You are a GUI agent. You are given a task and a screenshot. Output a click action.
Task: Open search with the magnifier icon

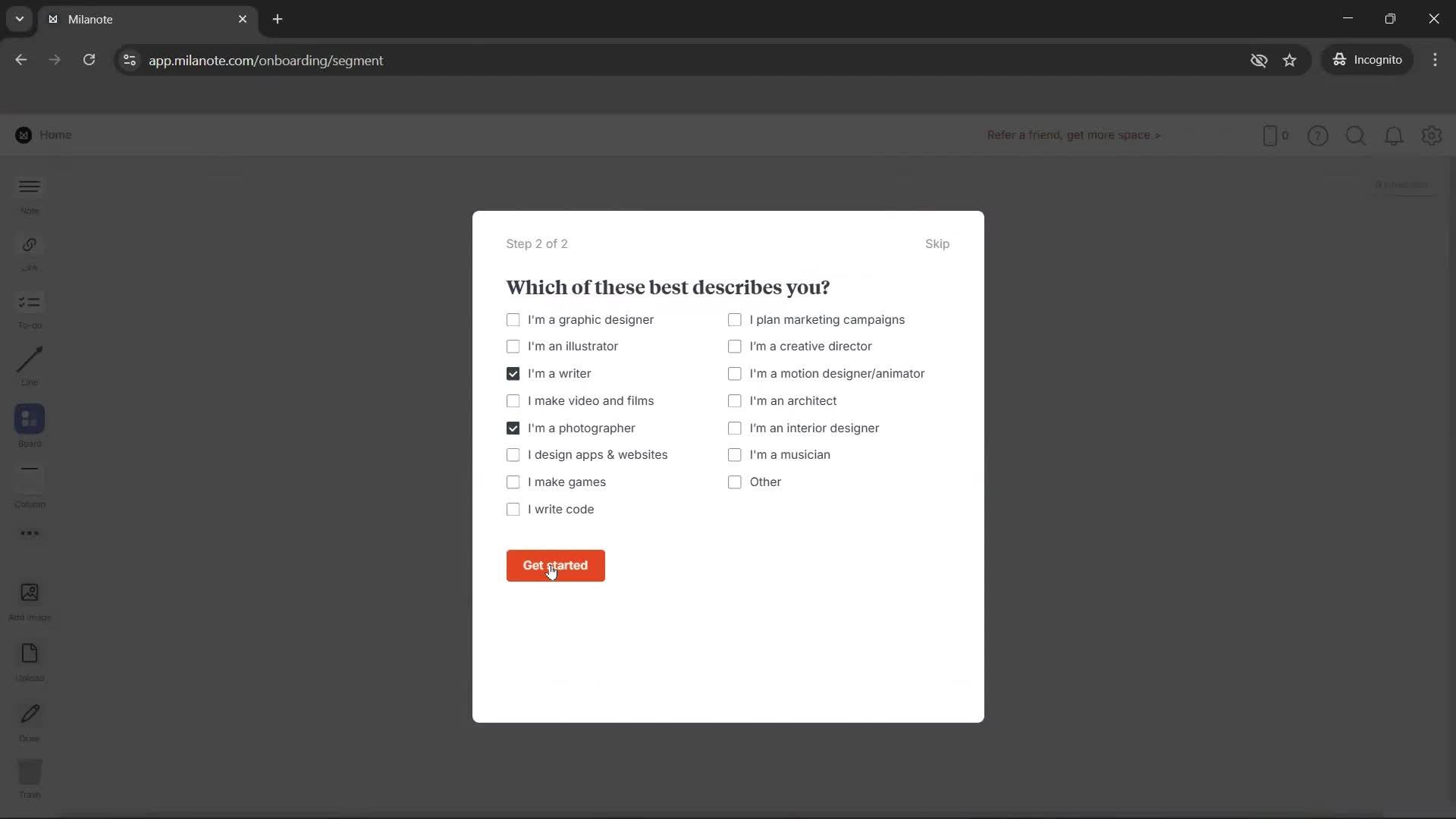1356,136
